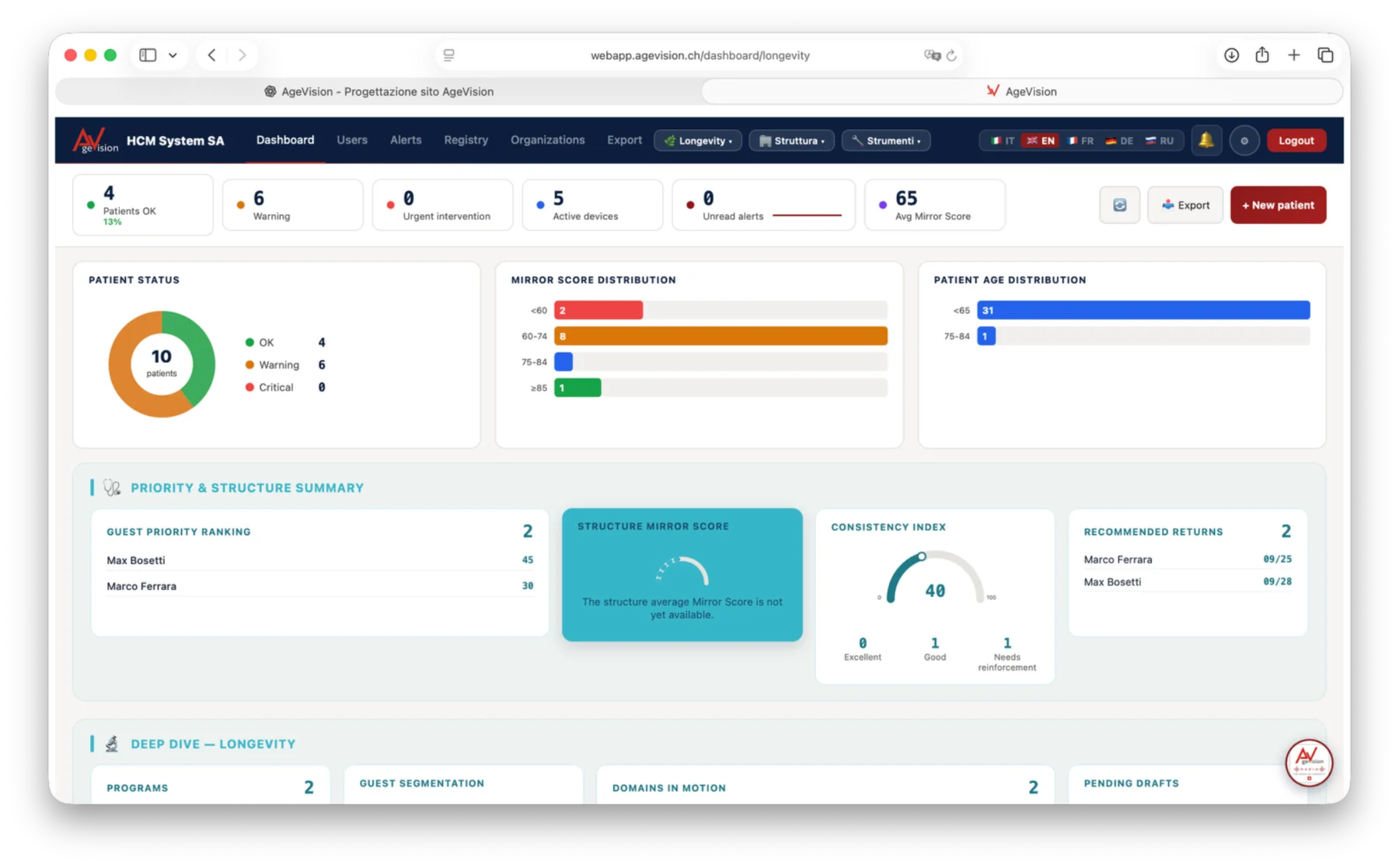Toggle the Safari sidebar icon
The width and height of the screenshot is (1399, 868).
pyautogui.click(x=148, y=55)
